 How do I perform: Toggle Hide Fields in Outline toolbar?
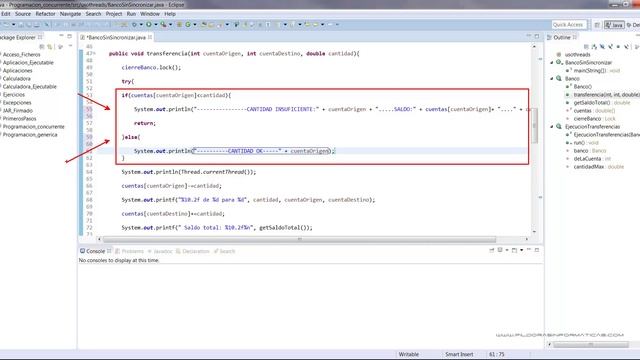(x=602, y=47)
